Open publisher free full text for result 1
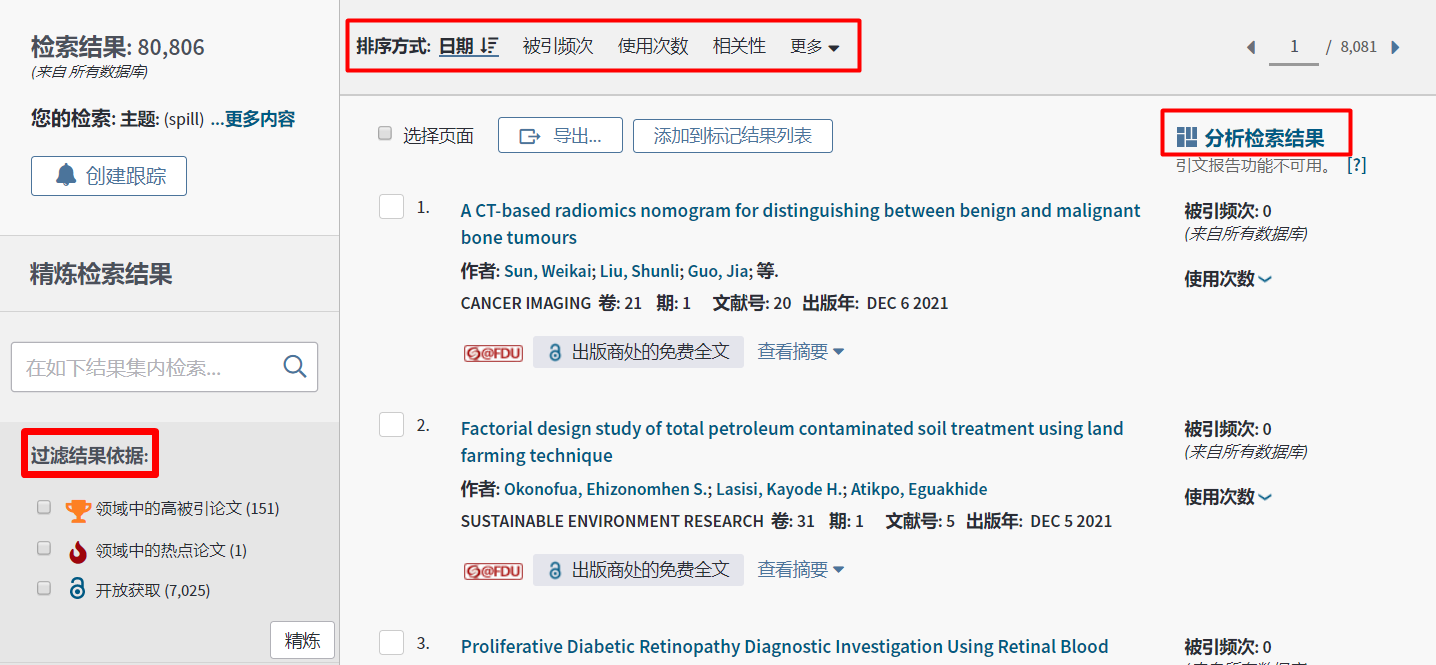The height and width of the screenshot is (665, 1436). click(639, 352)
